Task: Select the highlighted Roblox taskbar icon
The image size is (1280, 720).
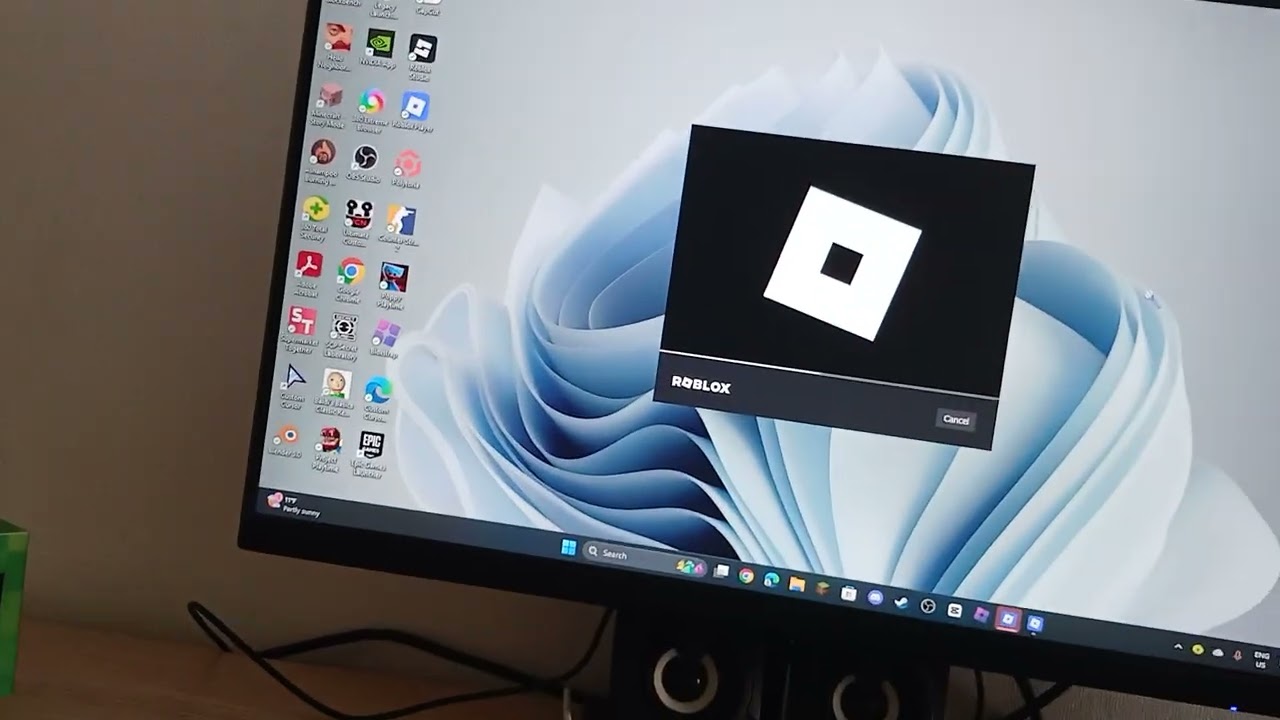Action: 1008,620
